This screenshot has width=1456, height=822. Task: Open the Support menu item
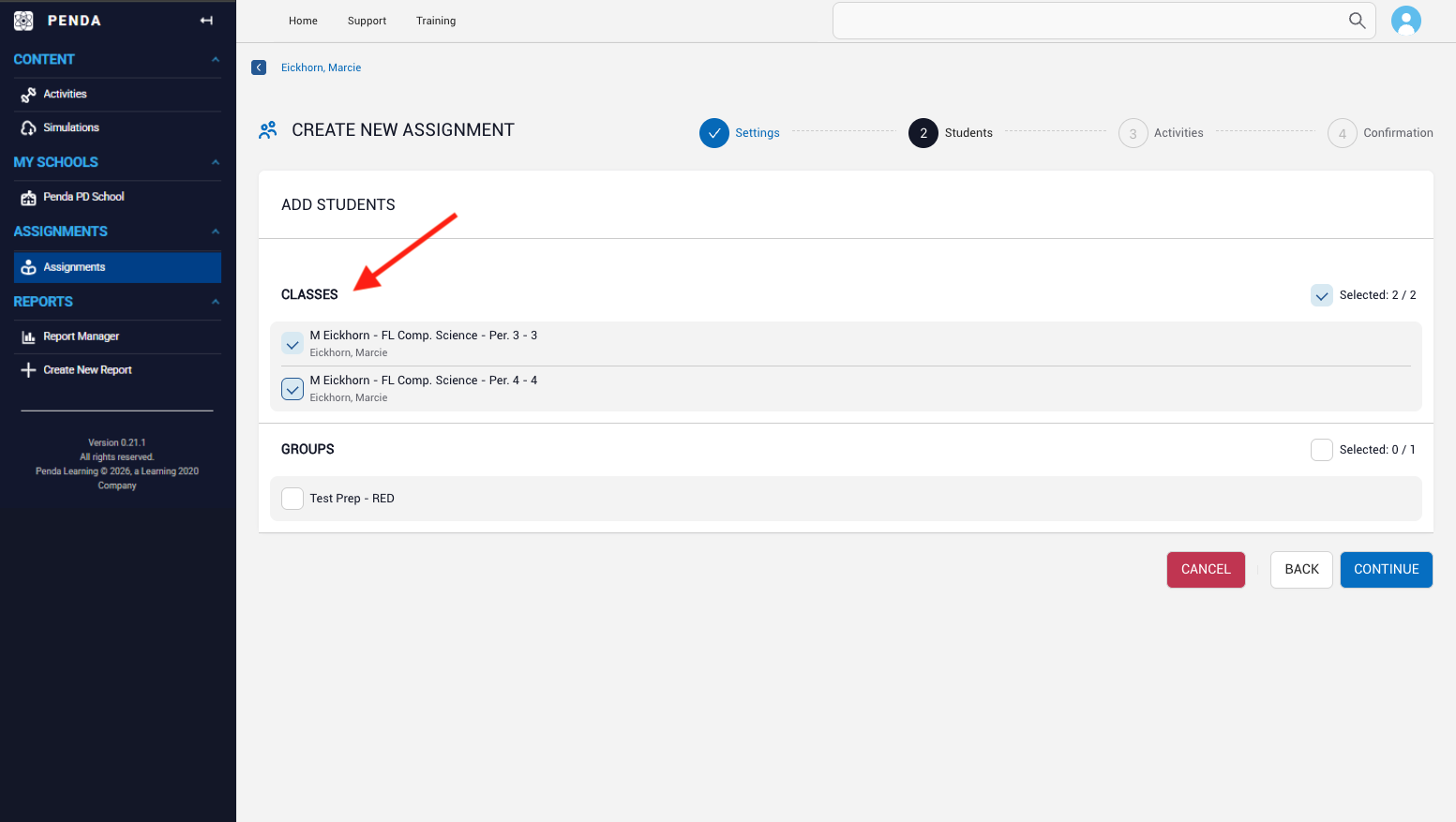pyautogui.click(x=367, y=21)
